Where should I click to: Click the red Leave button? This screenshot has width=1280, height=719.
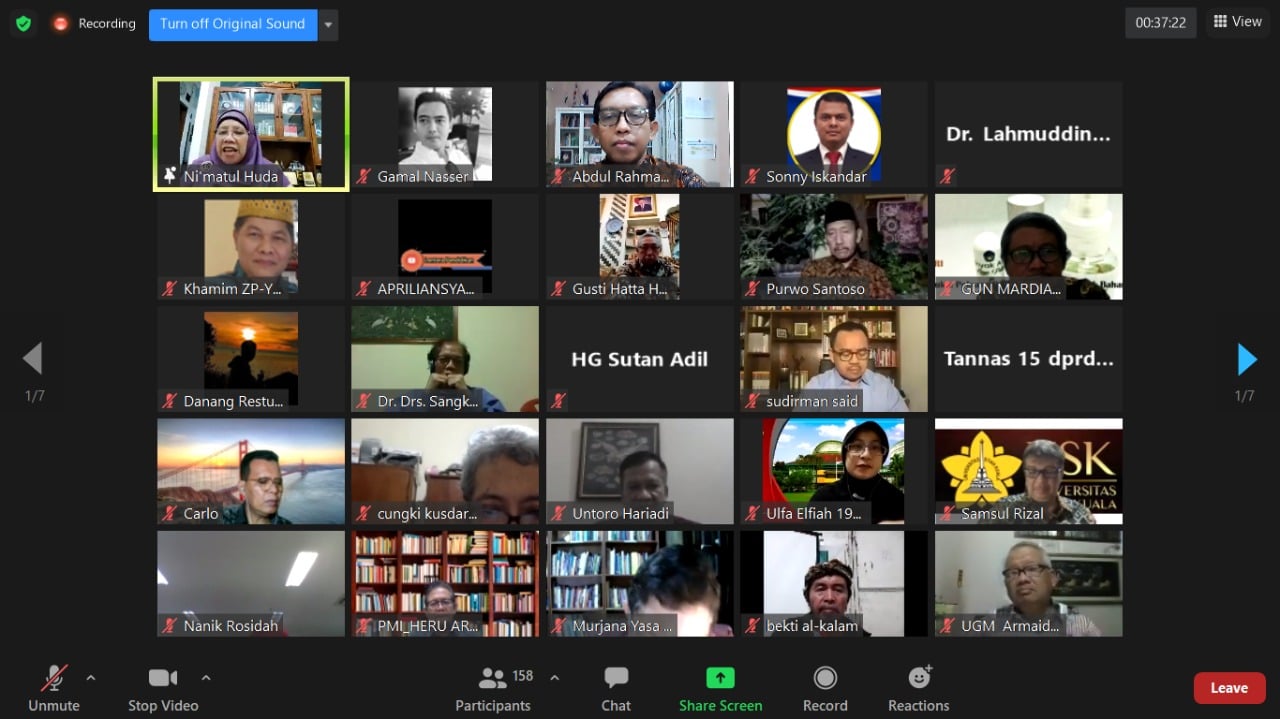pyautogui.click(x=1229, y=687)
